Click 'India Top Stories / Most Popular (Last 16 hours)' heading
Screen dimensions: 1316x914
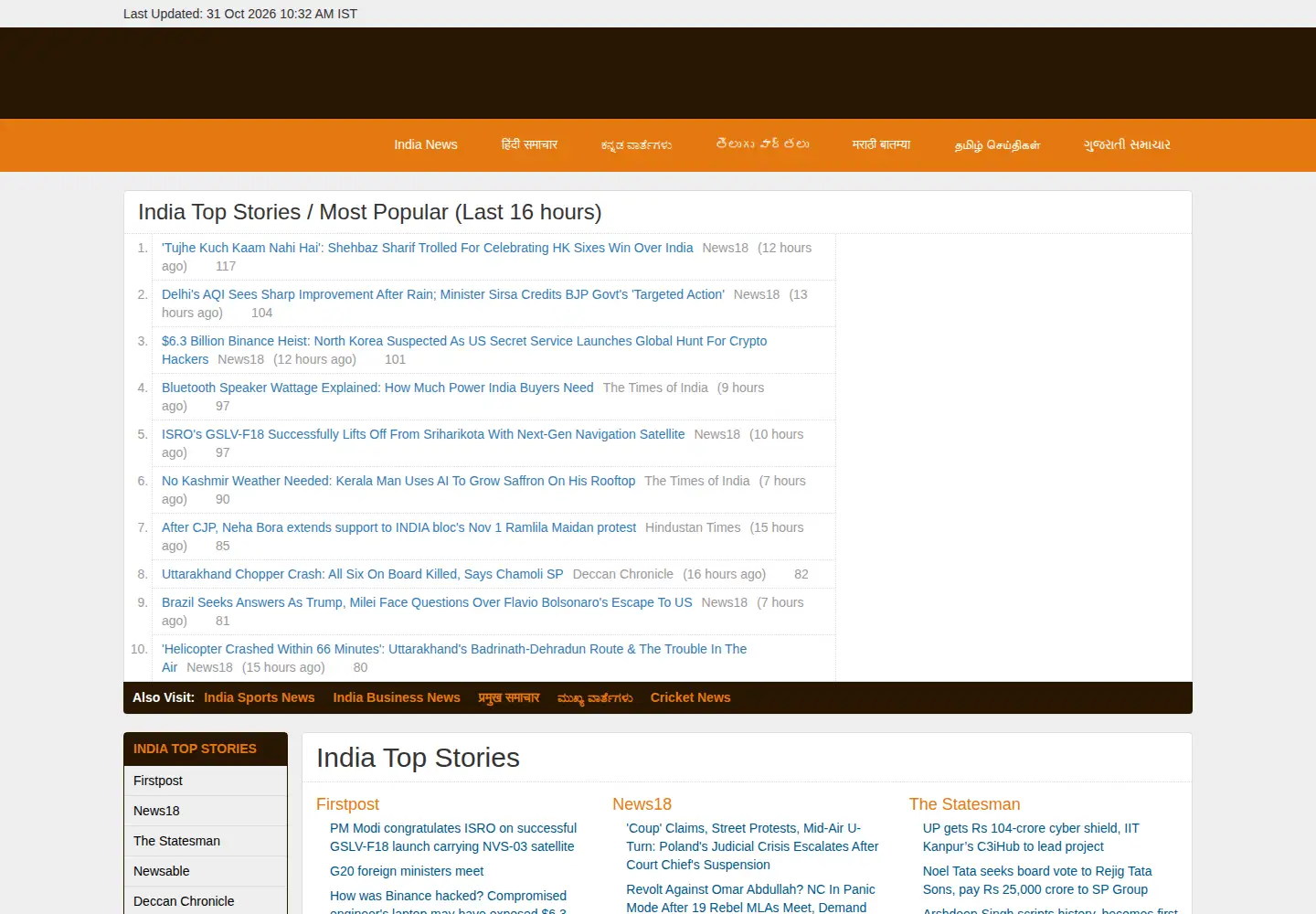[x=370, y=212]
